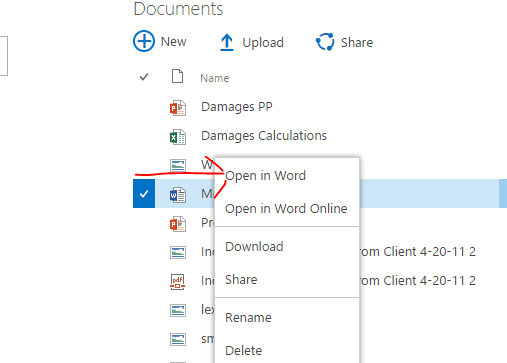Select Delete in the context menu
This screenshot has height=363, width=507.
tap(244, 351)
